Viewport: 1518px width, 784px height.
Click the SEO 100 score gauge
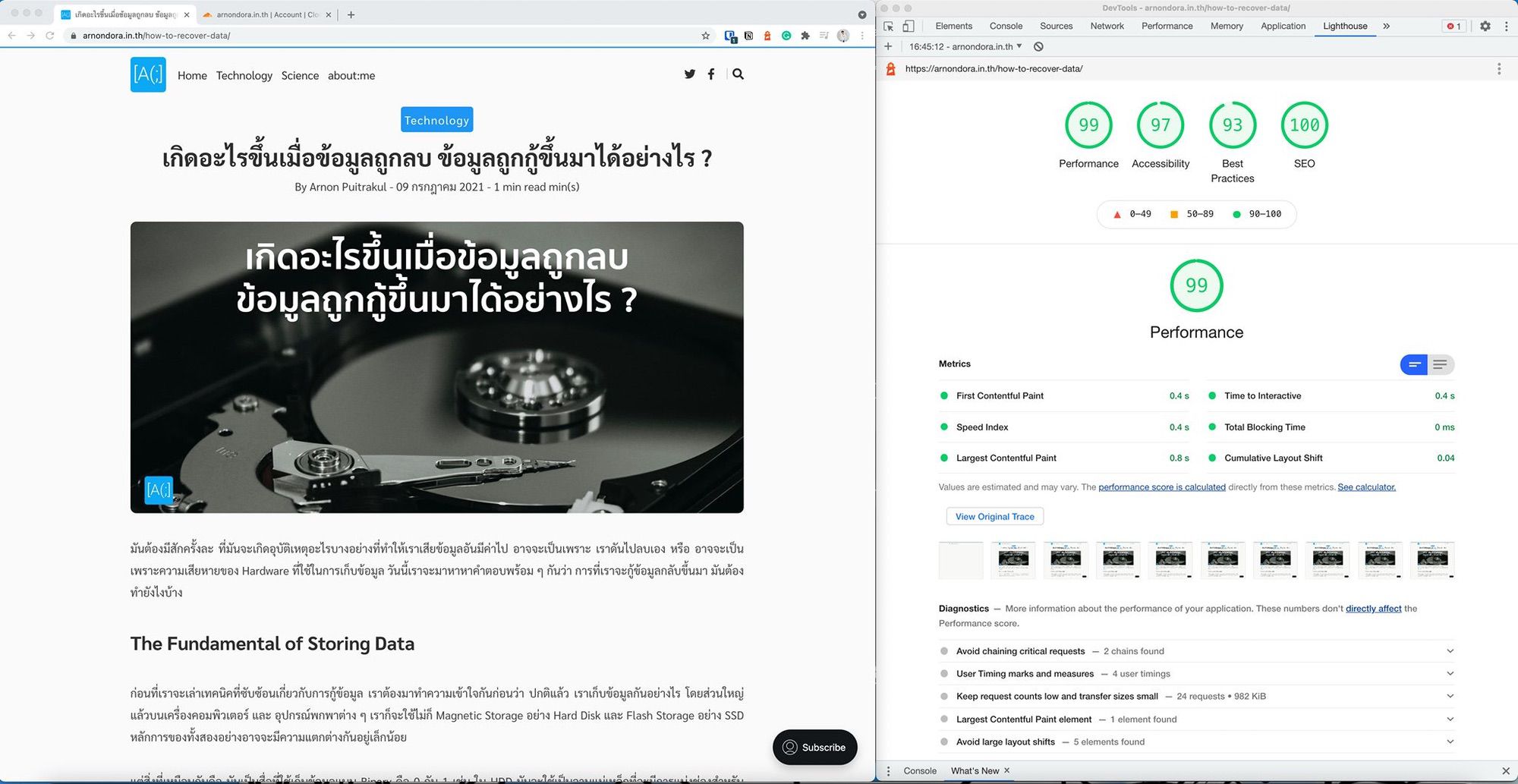tap(1304, 125)
